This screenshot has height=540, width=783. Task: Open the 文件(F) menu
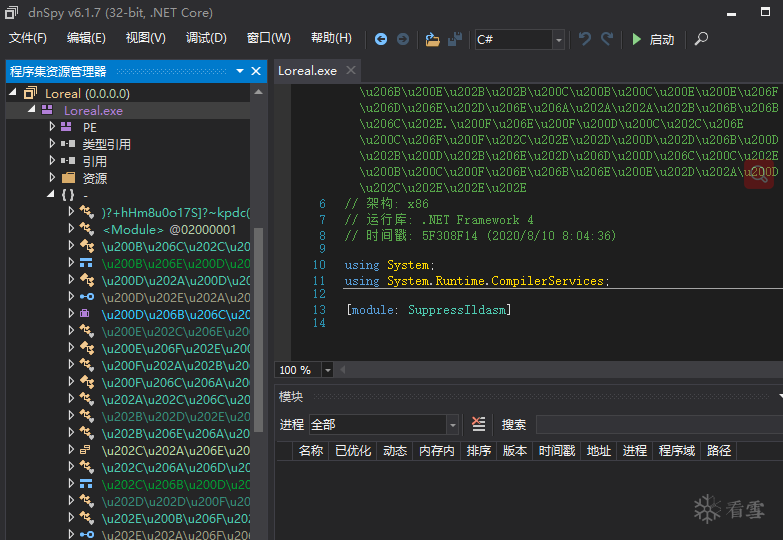click(x=27, y=38)
